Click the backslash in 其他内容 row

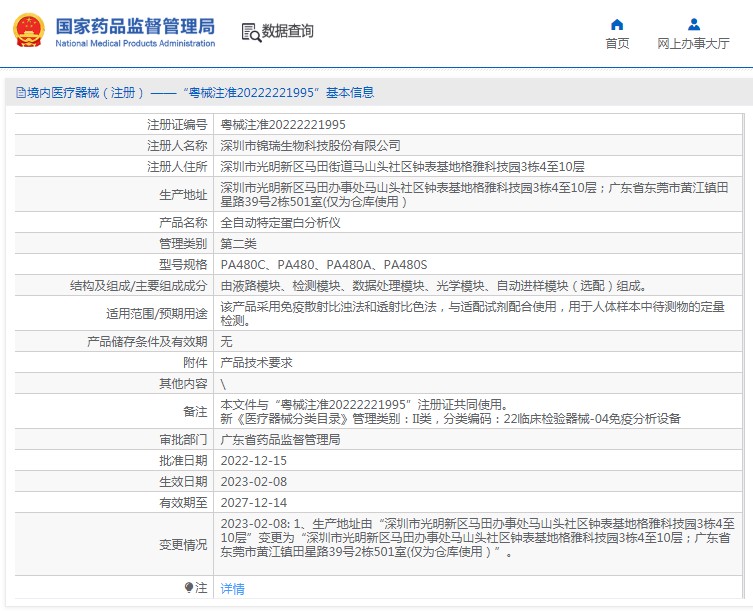click(223, 384)
